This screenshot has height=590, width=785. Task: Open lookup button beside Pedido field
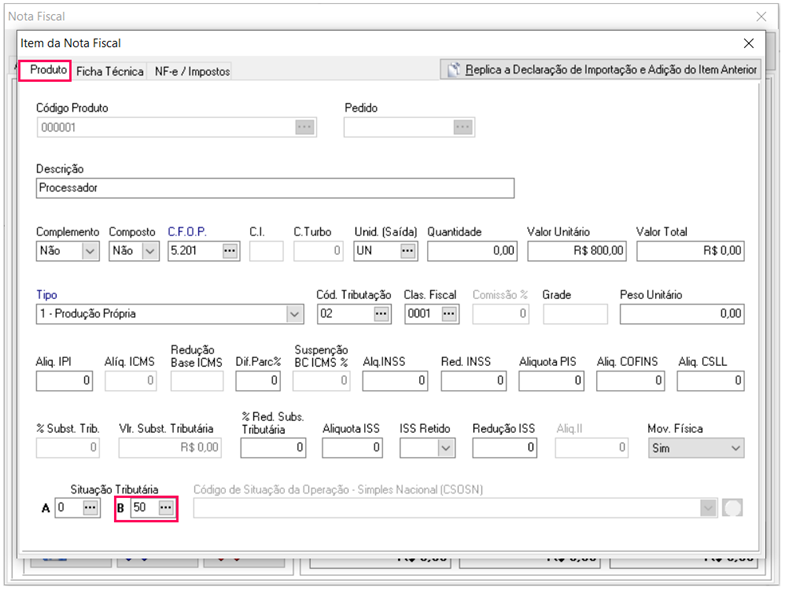pyautogui.click(x=462, y=127)
